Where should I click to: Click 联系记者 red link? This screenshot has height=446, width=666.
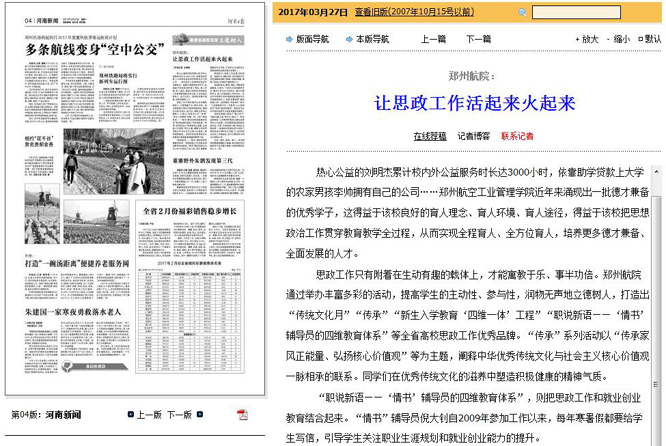coord(517,136)
